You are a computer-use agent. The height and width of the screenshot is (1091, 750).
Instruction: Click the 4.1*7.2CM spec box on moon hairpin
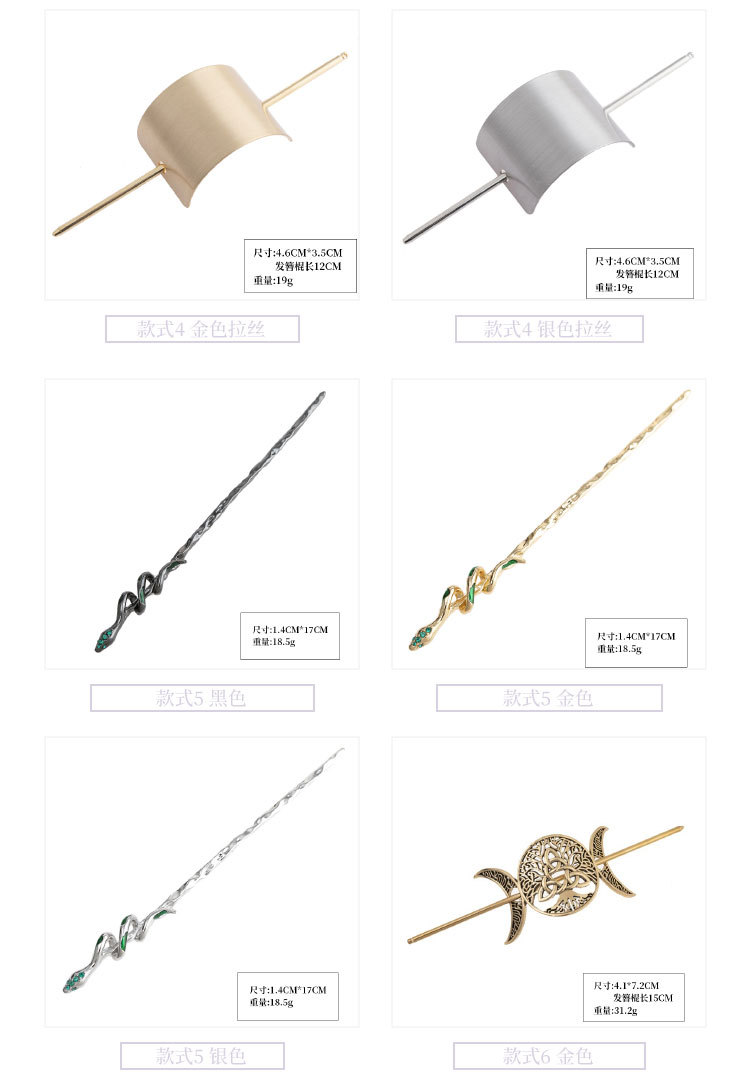click(634, 998)
